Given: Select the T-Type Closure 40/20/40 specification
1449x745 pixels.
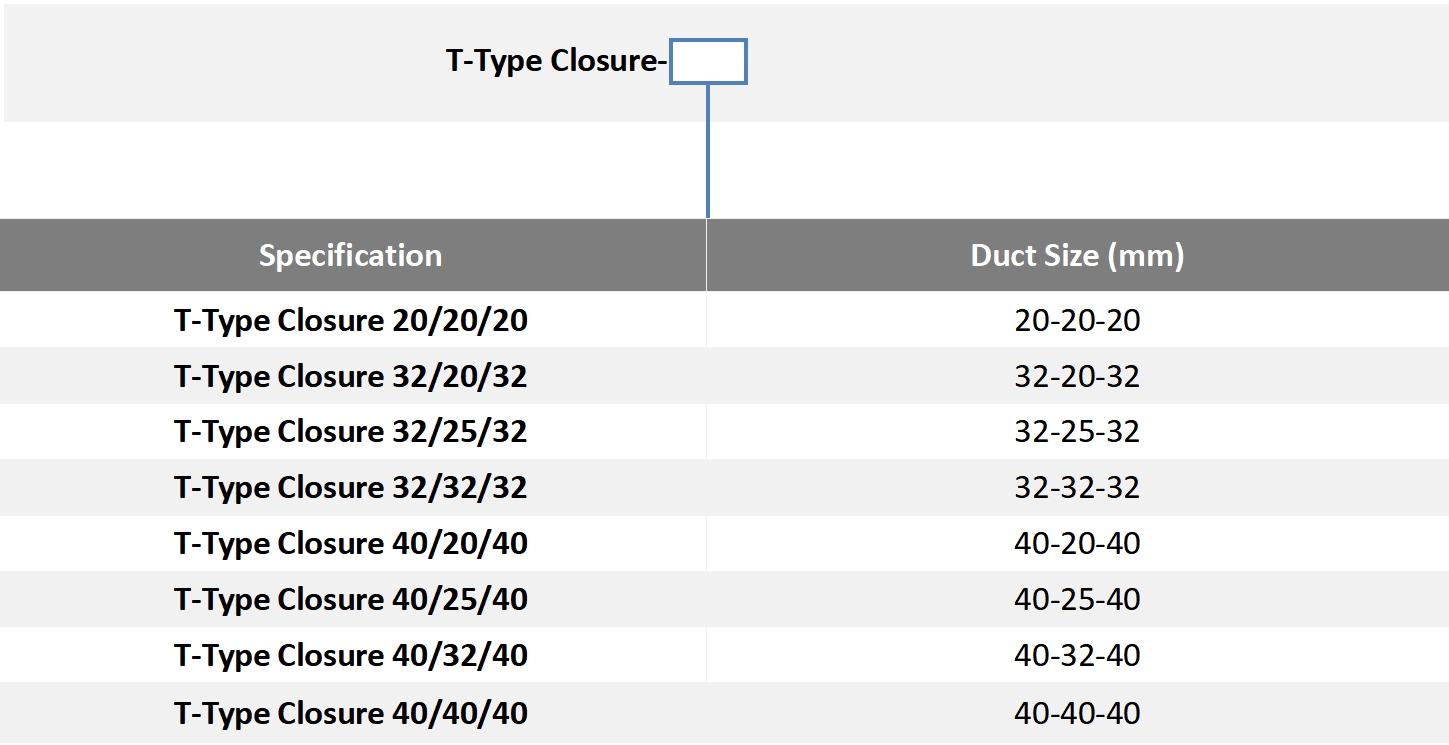Looking at the screenshot, I should pyautogui.click(x=350, y=544).
